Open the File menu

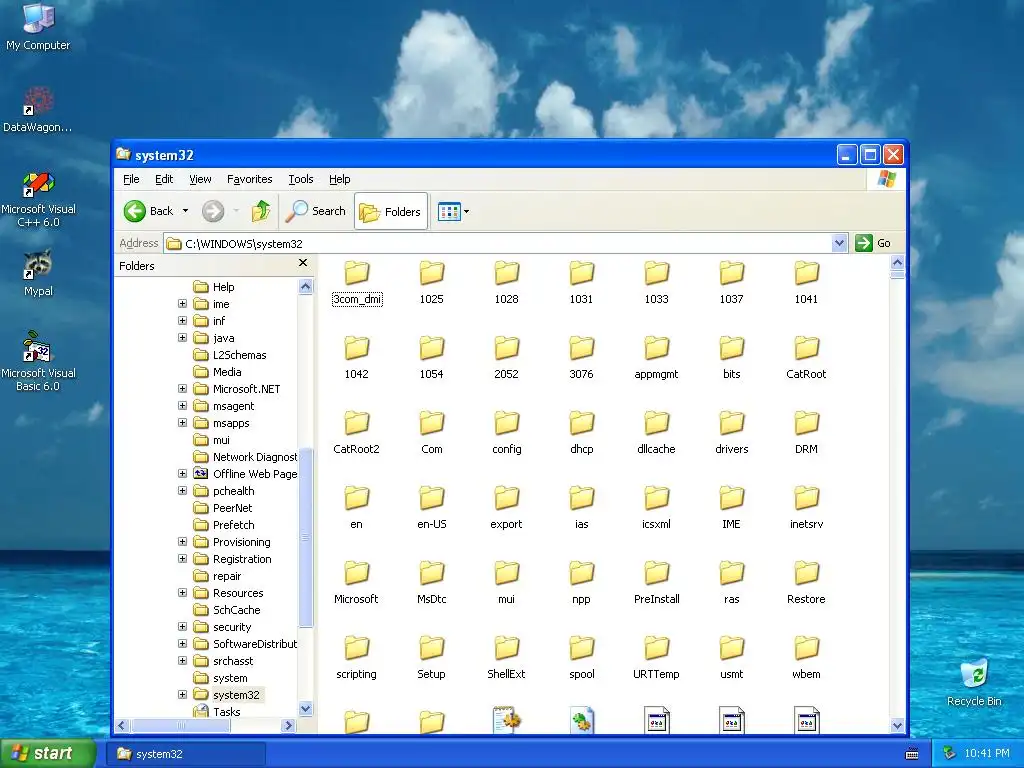131,179
